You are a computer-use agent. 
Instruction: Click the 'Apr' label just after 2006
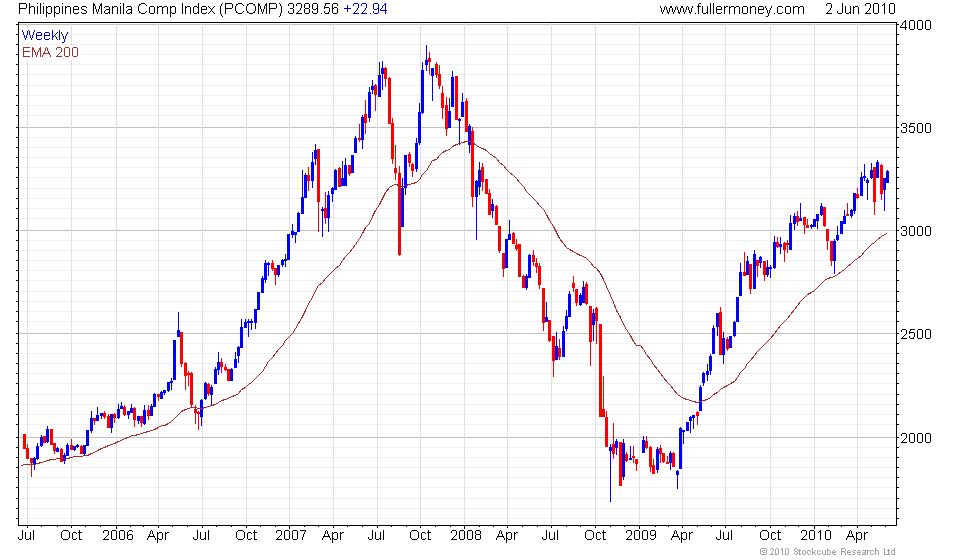pyautogui.click(x=158, y=536)
